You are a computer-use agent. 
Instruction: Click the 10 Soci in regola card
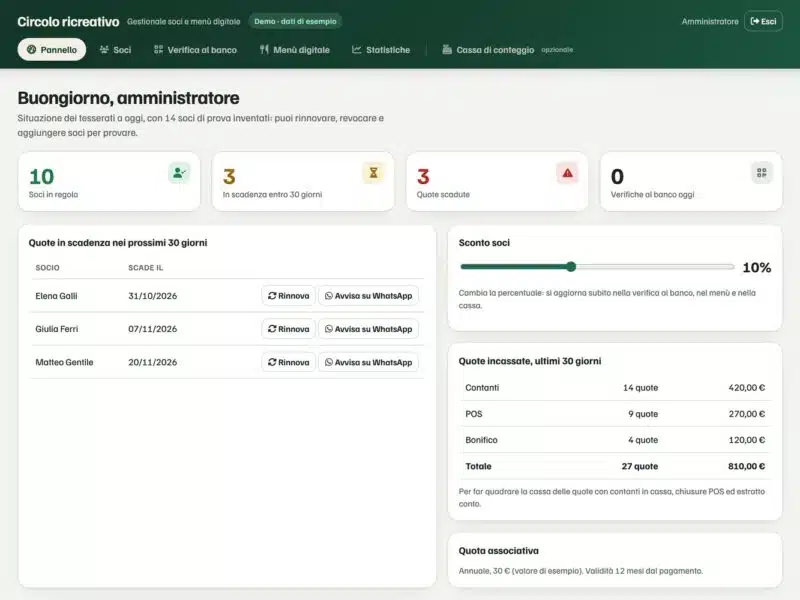pos(109,181)
